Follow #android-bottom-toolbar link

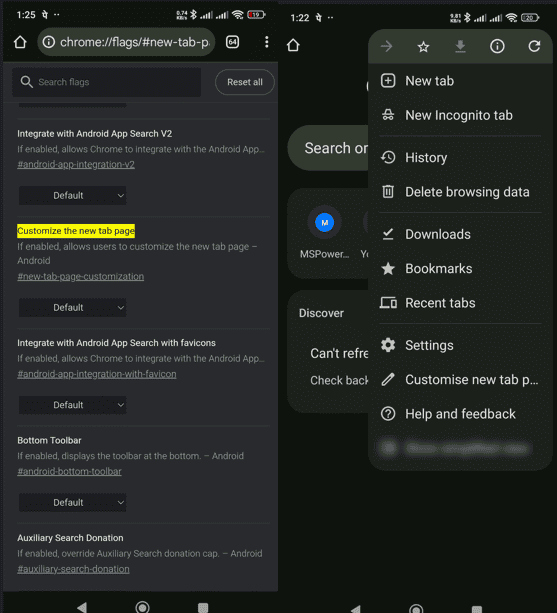click(x=69, y=471)
